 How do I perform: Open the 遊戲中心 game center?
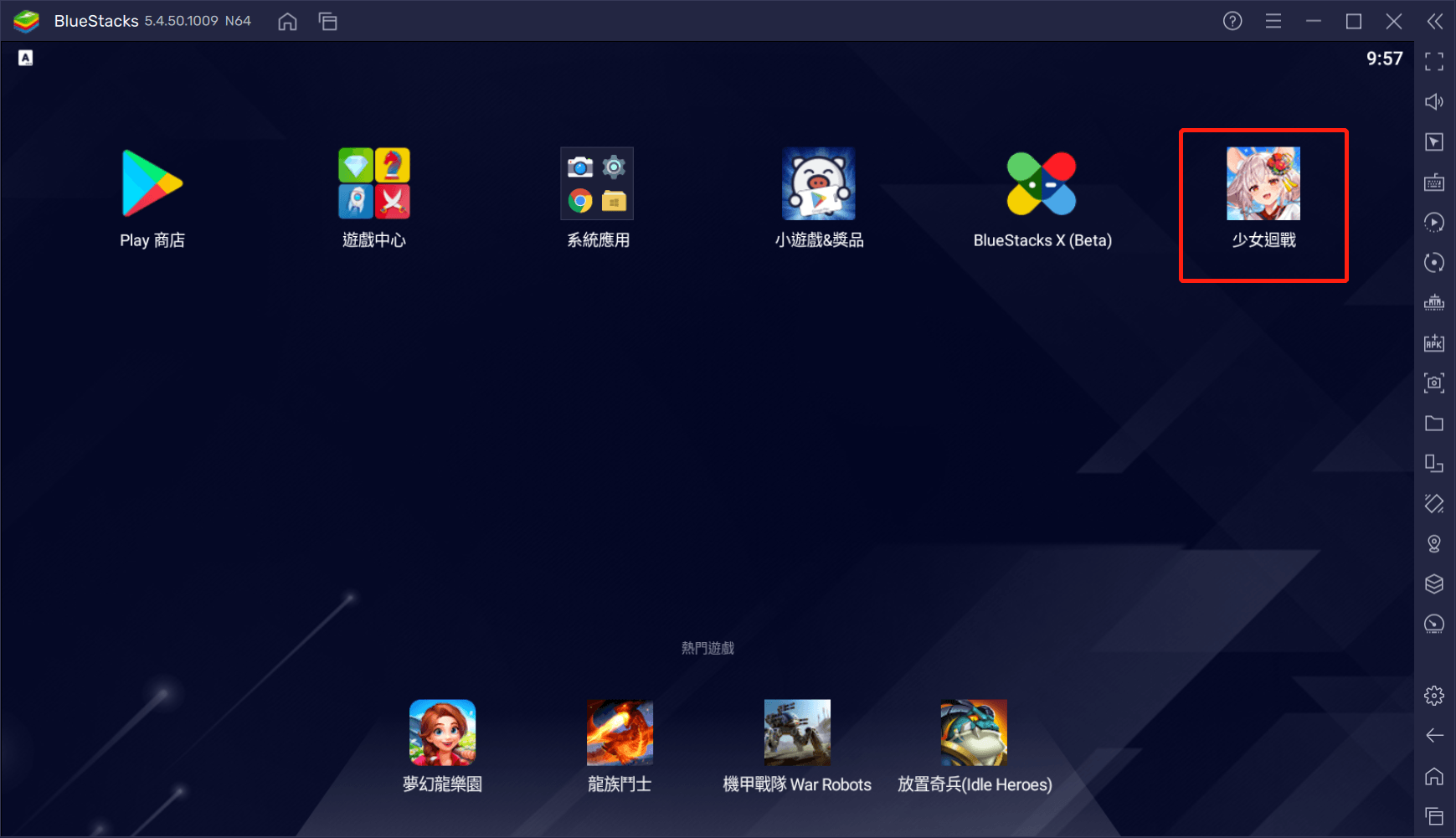coord(374,183)
